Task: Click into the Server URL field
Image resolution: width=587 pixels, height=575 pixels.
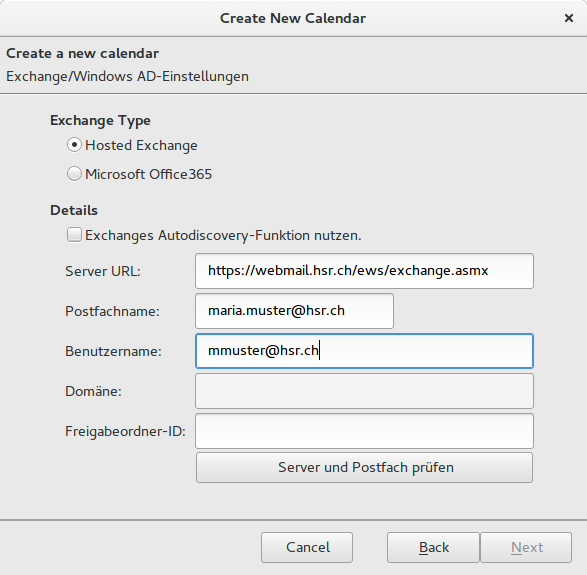Action: point(364,271)
